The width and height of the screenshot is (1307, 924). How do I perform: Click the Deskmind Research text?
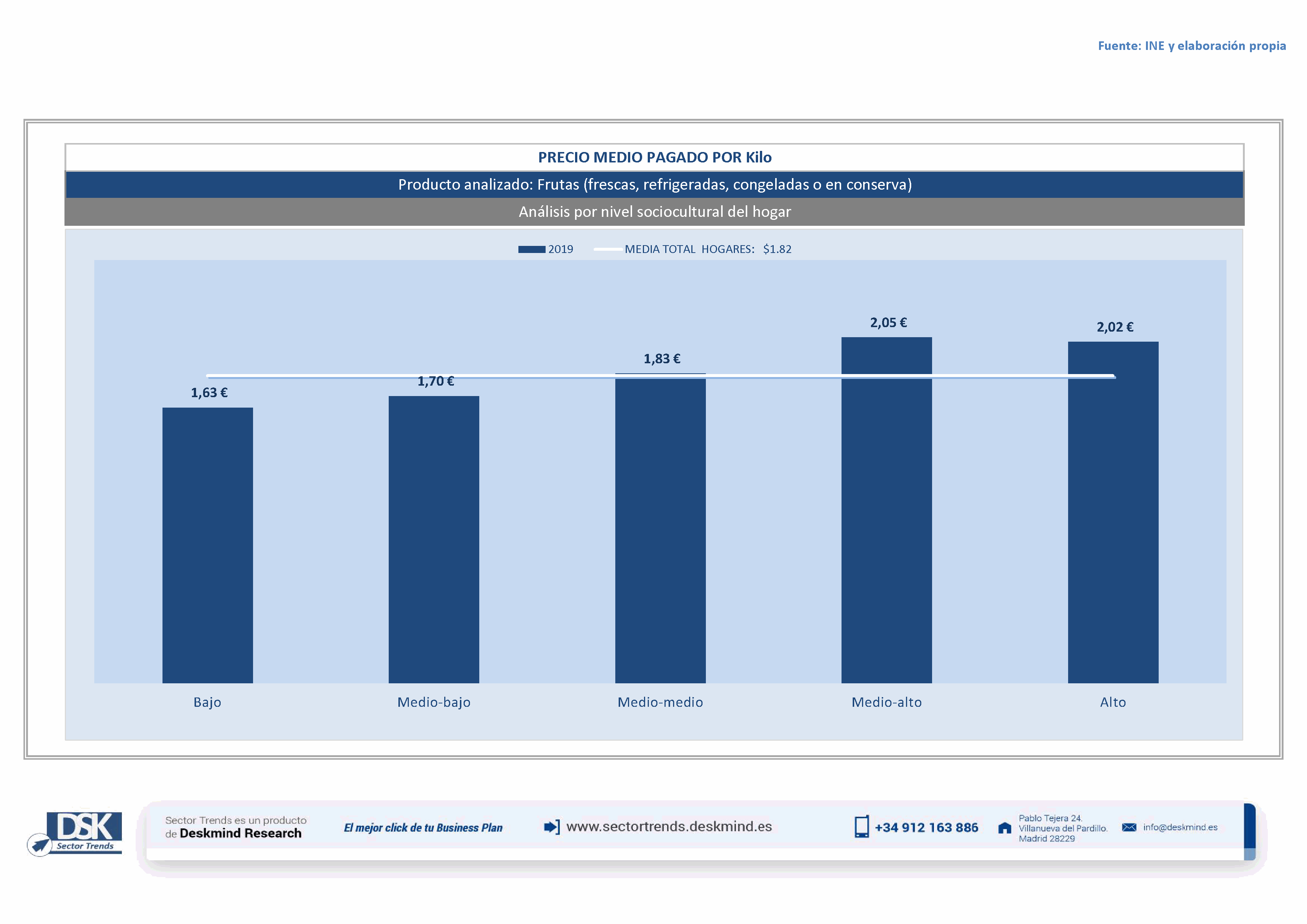coord(240,833)
